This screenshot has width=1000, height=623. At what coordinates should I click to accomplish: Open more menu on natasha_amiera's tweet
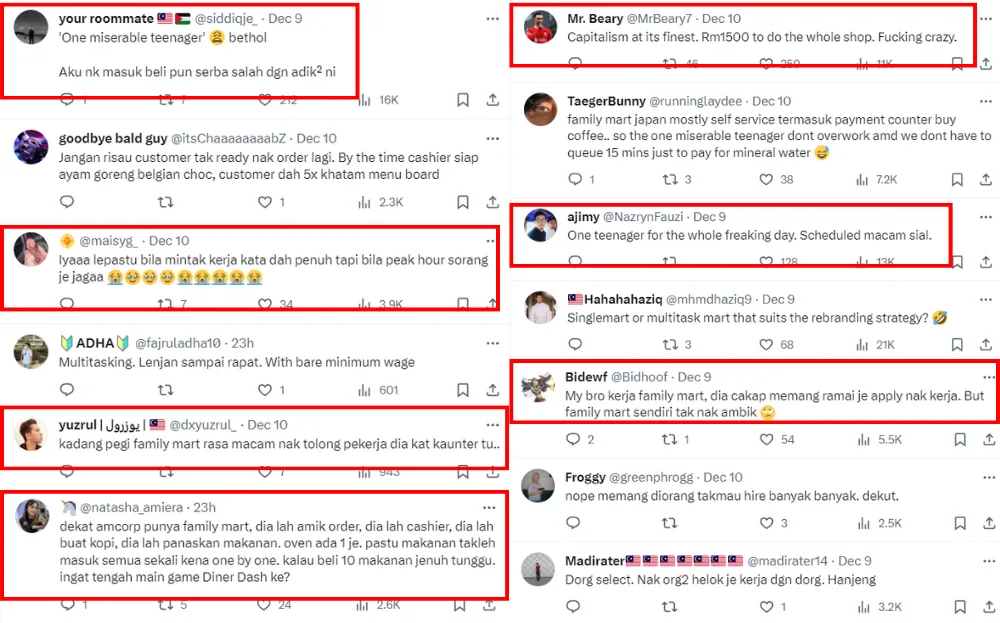pyautogui.click(x=489, y=508)
